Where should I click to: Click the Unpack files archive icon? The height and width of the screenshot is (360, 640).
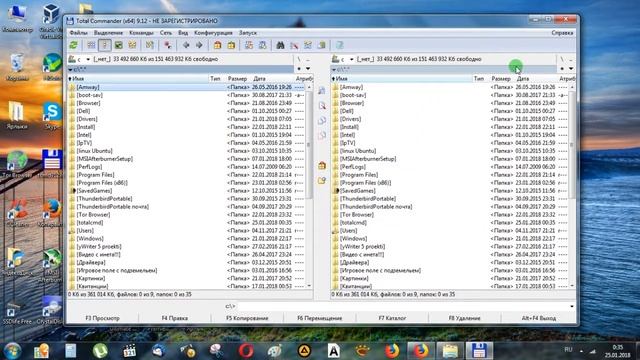[x=231, y=45]
